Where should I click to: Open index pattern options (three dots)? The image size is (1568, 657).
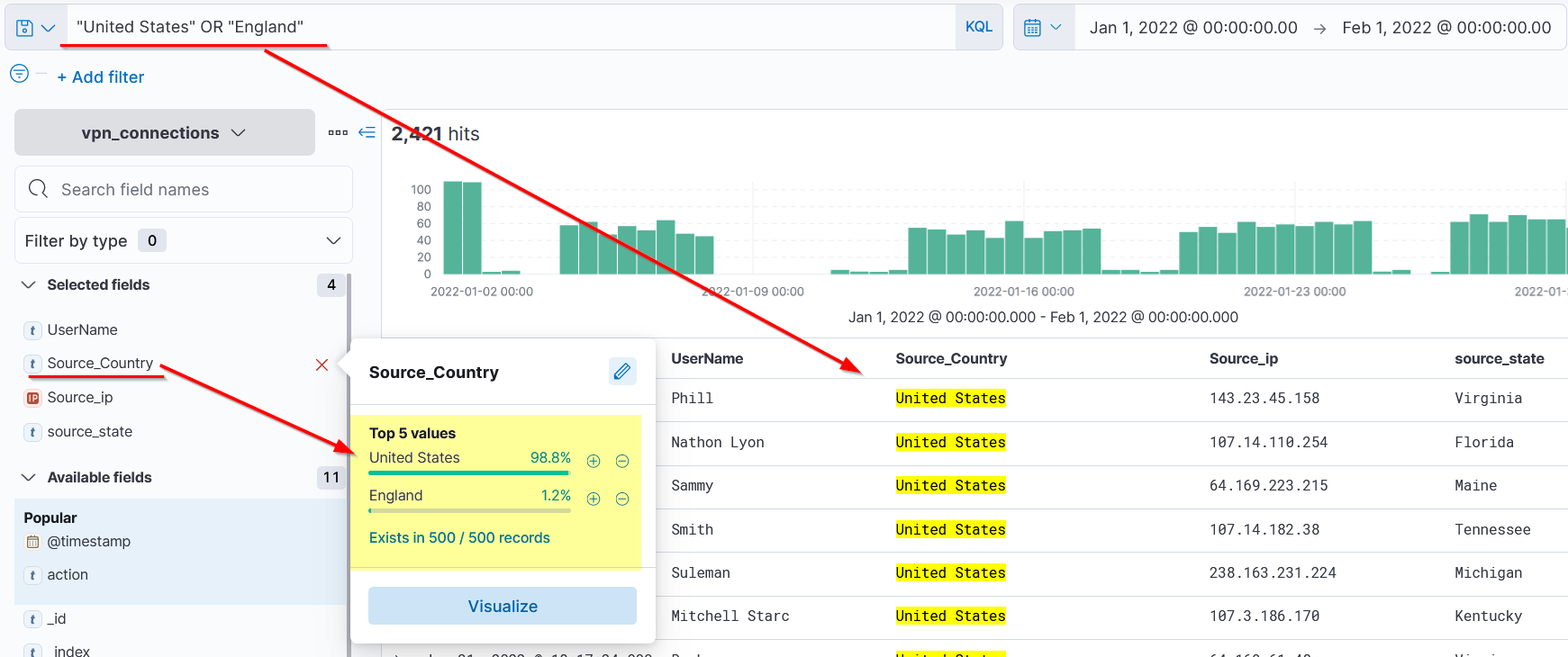click(x=338, y=132)
